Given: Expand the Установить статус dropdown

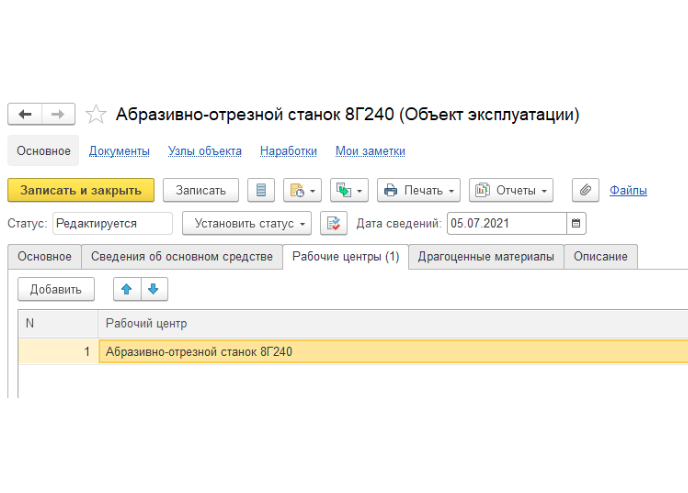Looking at the screenshot, I should click(247, 224).
